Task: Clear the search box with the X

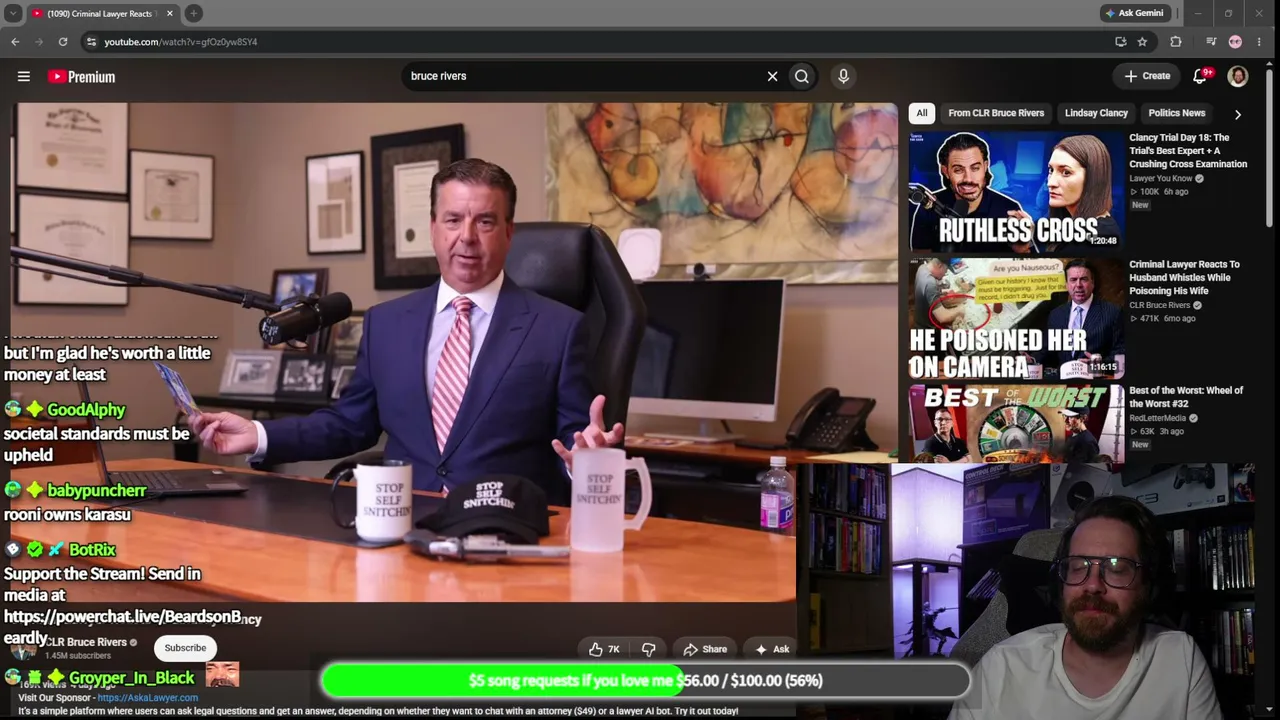Action: [x=772, y=76]
